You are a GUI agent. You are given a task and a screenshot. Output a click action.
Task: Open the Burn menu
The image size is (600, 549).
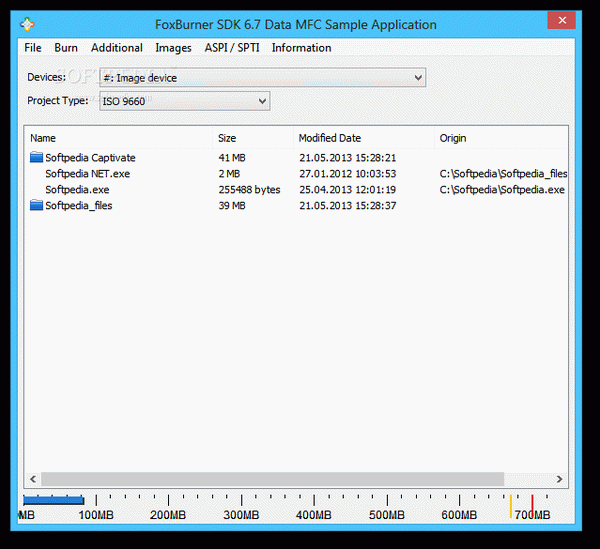pos(66,48)
